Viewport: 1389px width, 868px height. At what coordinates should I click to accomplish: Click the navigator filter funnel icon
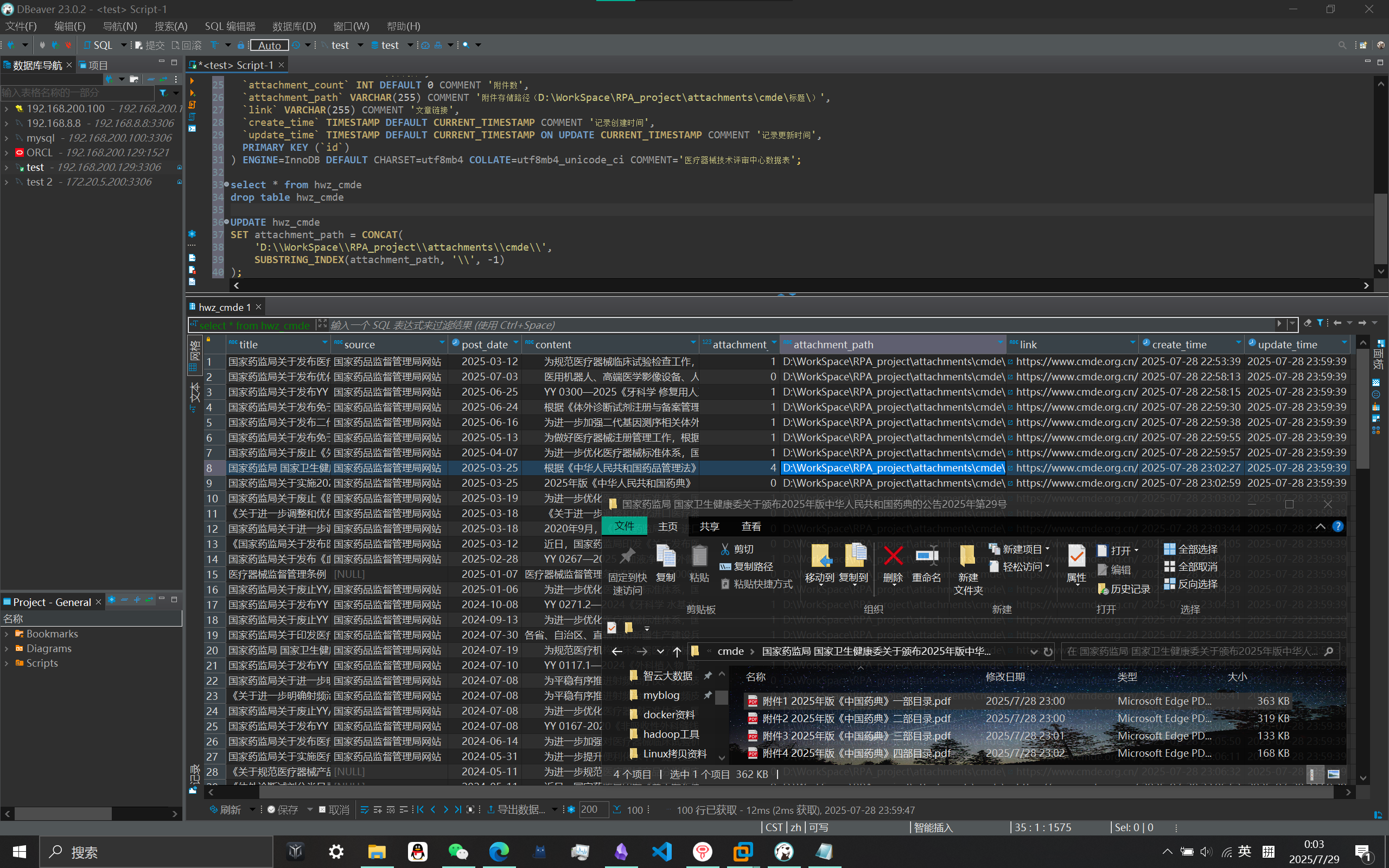coord(163,92)
